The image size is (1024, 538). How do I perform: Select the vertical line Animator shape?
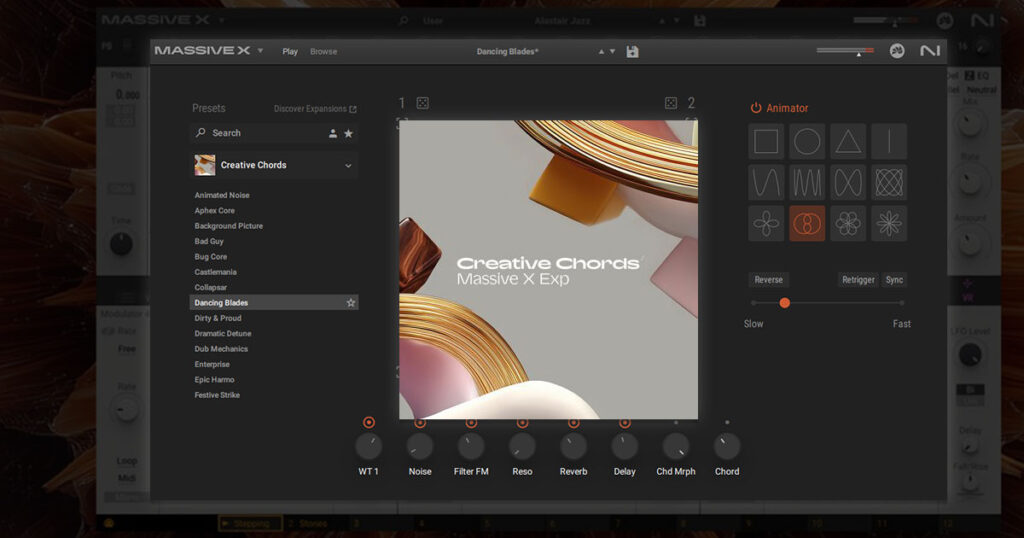point(889,141)
